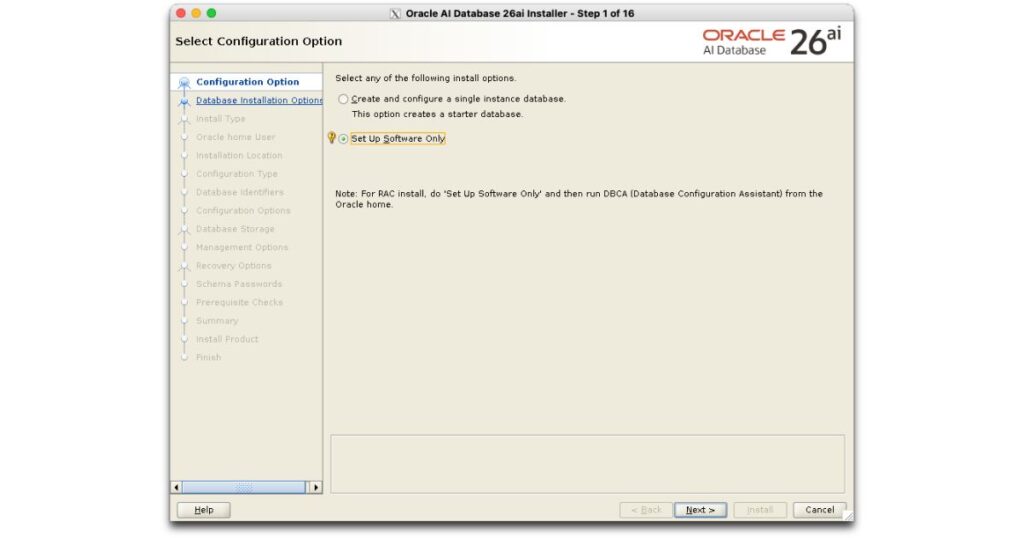Click the RAC install note text
Screen dimensions: 1024x538
(x=579, y=199)
